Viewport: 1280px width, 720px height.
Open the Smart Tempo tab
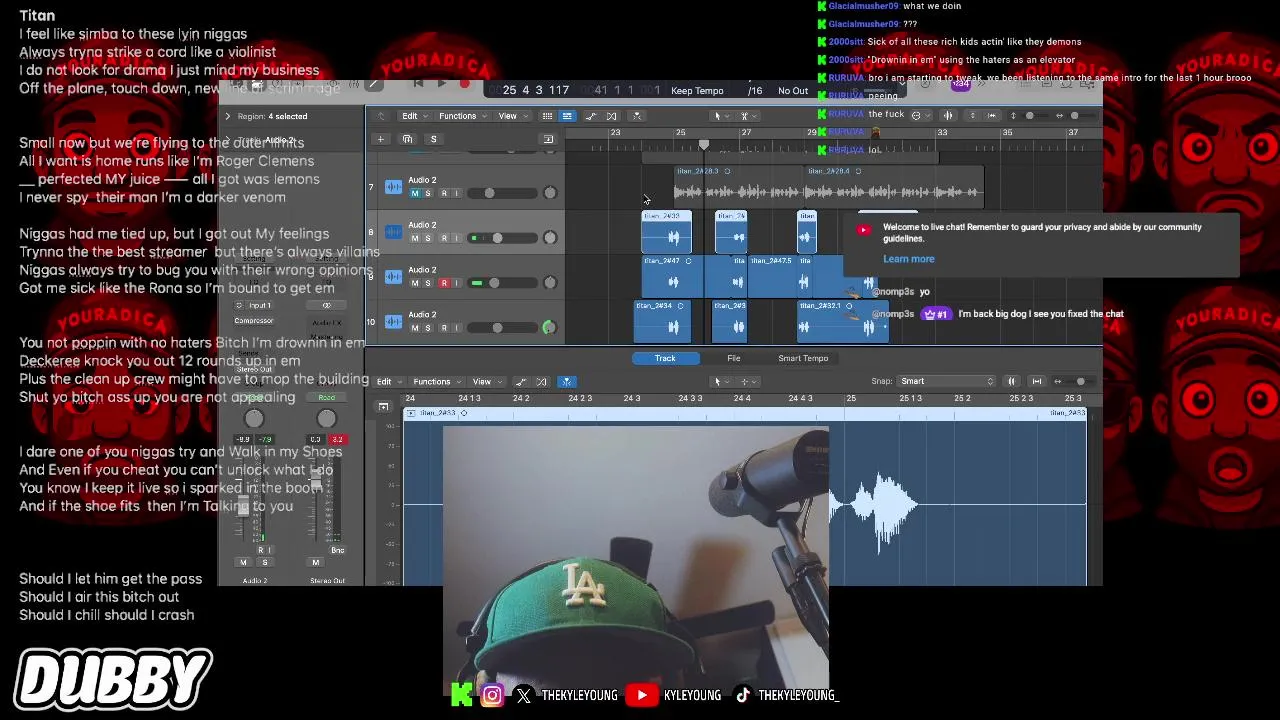(803, 358)
